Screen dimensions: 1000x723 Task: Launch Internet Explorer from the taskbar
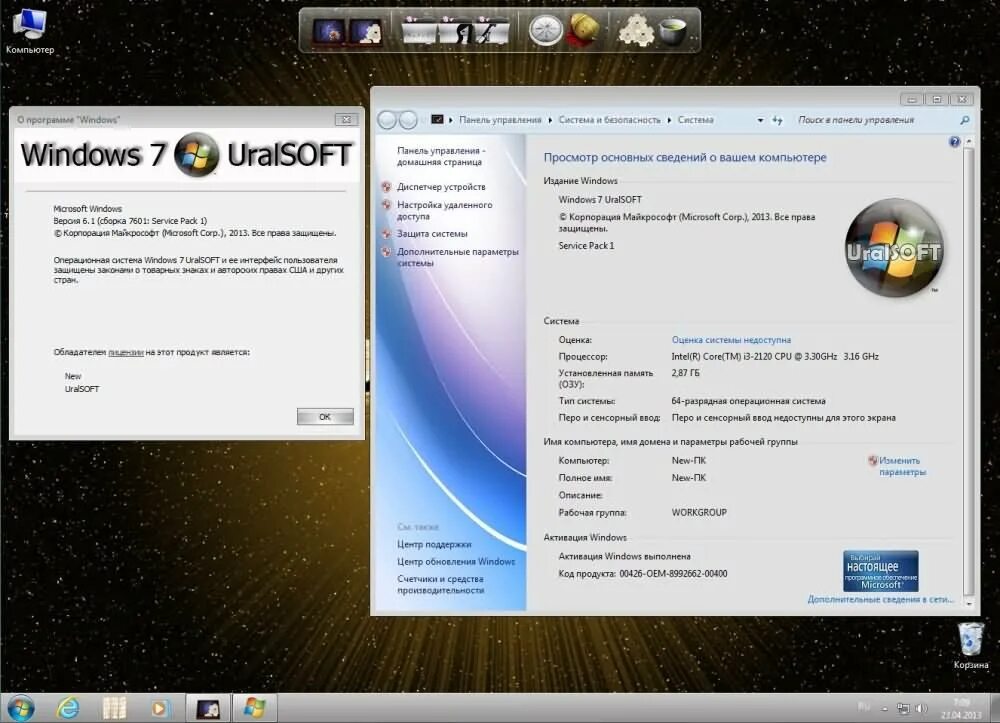point(67,708)
